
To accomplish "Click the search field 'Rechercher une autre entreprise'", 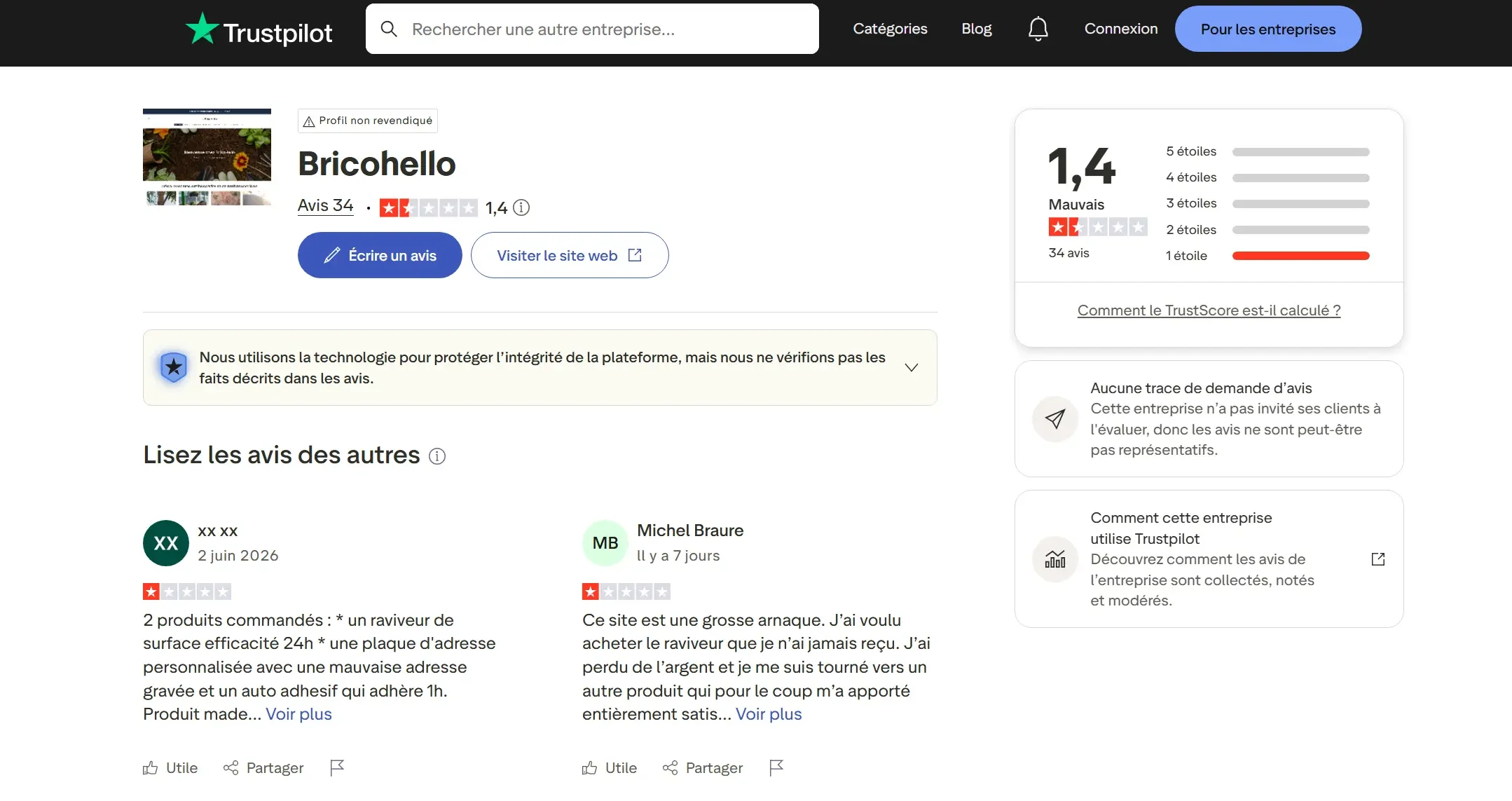I will click(x=592, y=29).
